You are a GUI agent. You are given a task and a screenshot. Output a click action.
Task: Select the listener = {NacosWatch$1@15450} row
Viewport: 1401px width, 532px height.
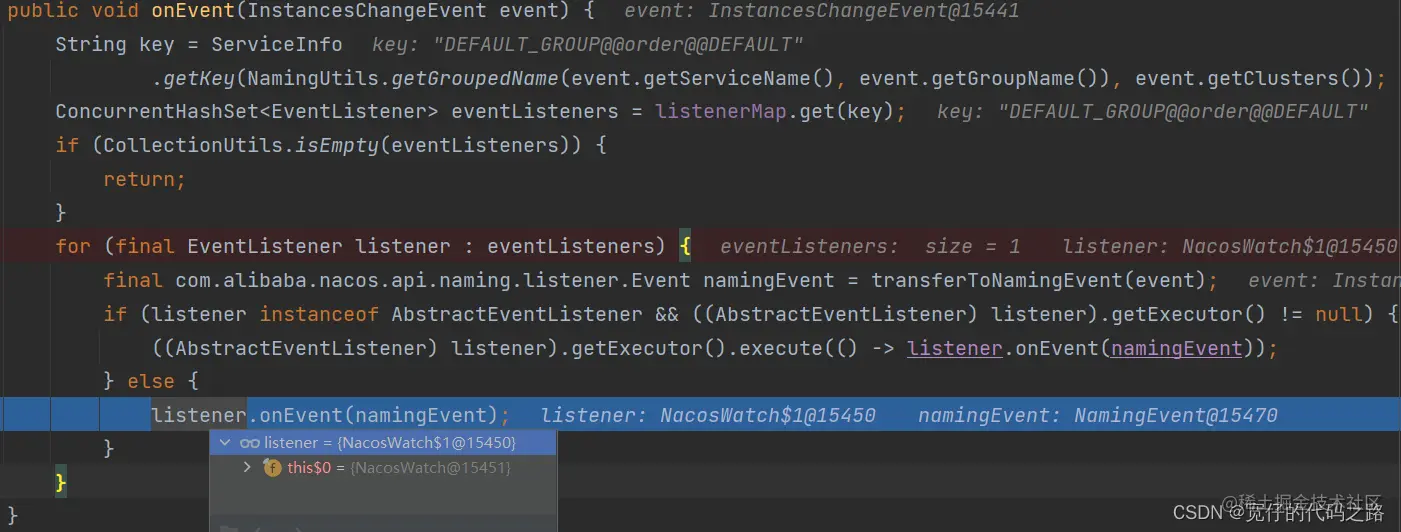click(x=383, y=443)
